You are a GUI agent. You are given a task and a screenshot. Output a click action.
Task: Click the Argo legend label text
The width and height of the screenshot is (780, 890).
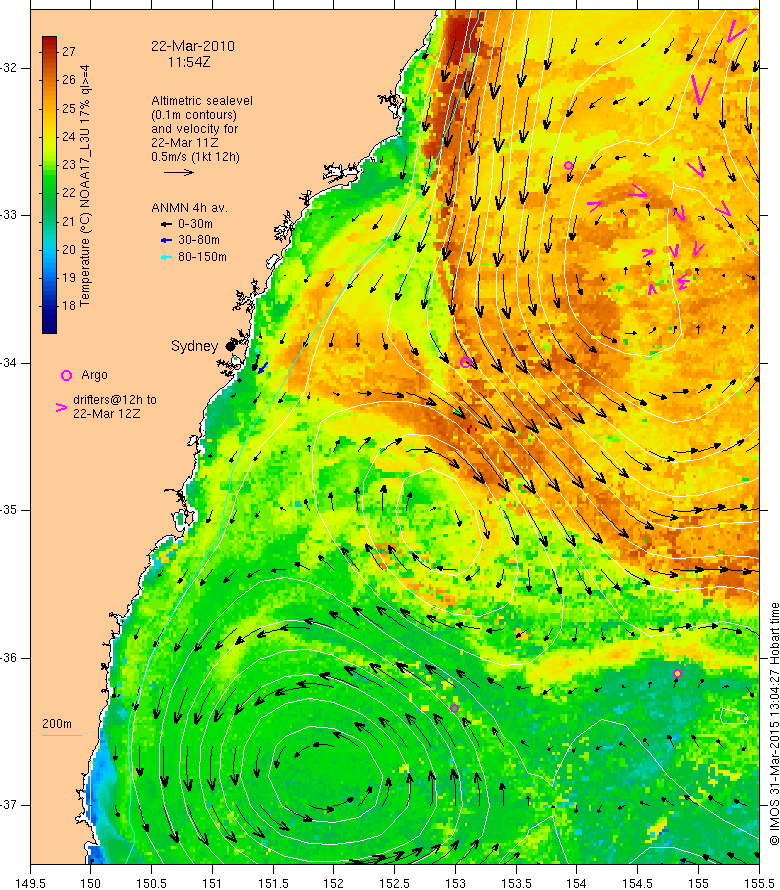click(x=94, y=375)
